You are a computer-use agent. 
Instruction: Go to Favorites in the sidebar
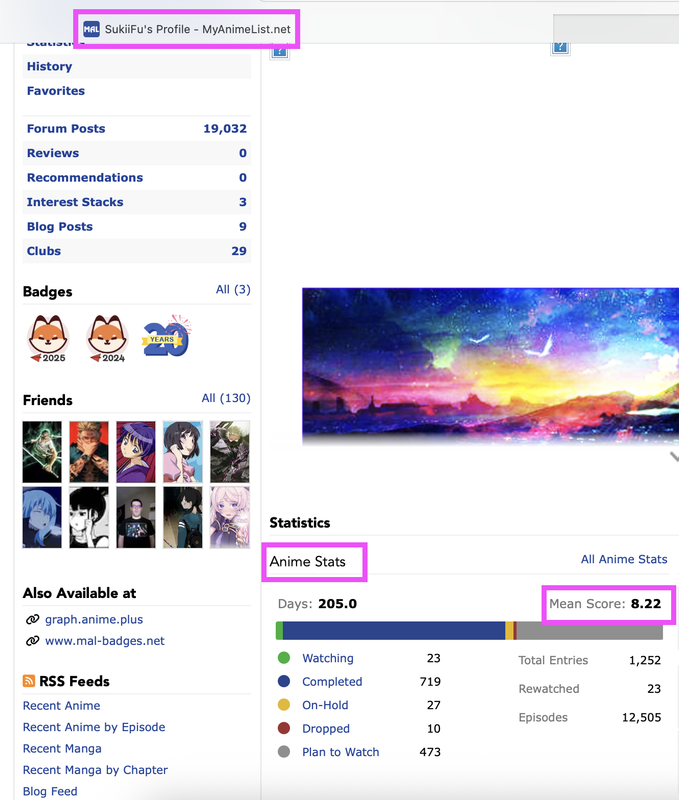55,91
